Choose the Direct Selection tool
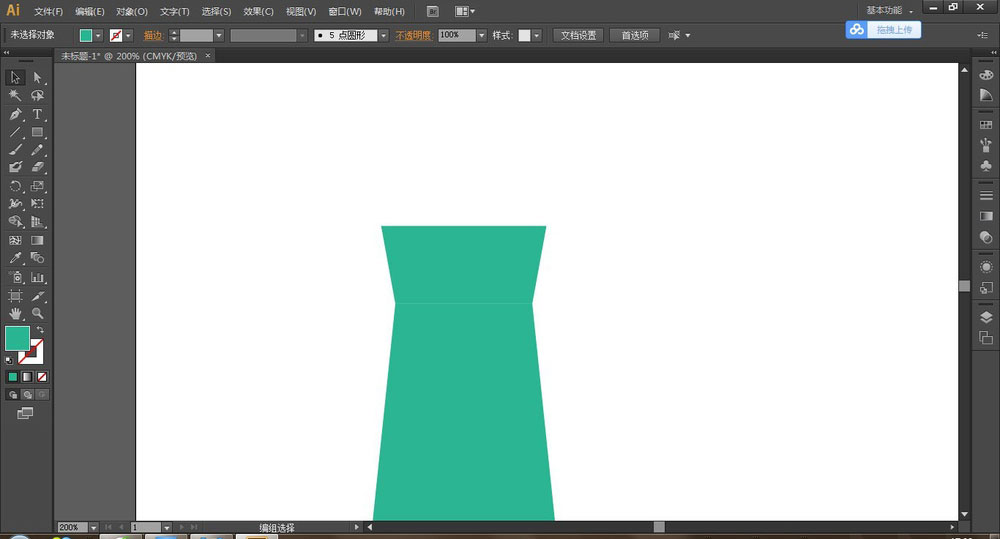 pyautogui.click(x=38, y=78)
